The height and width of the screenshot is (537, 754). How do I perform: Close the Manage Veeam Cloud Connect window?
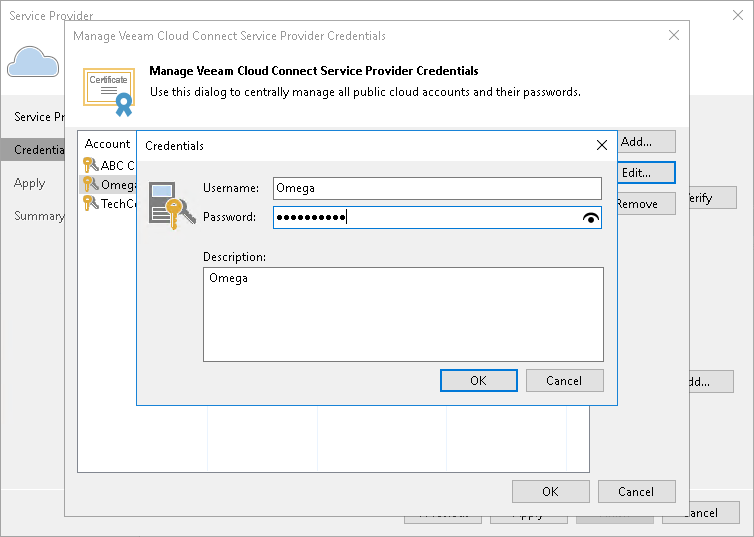[x=674, y=35]
